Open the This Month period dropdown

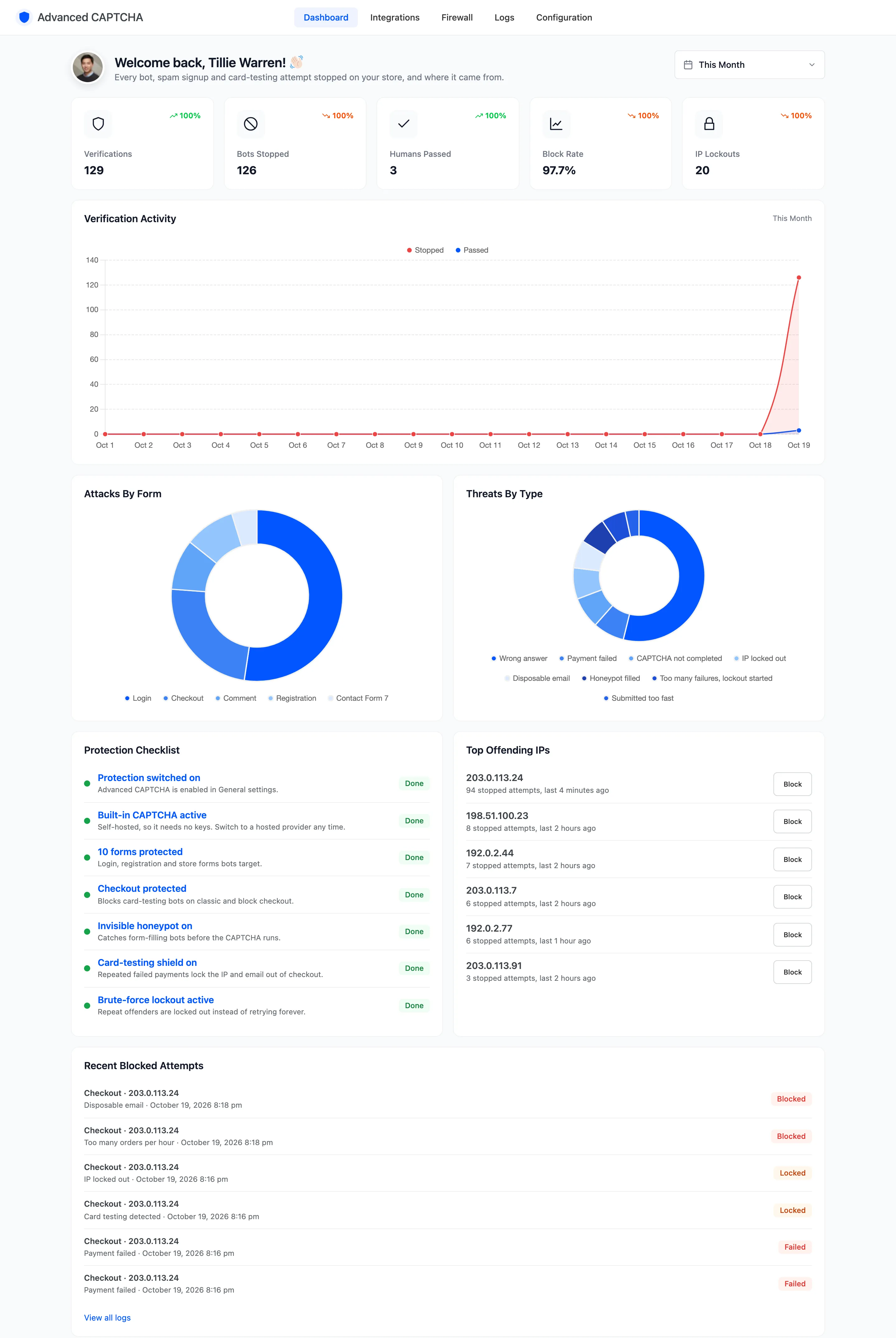(749, 65)
